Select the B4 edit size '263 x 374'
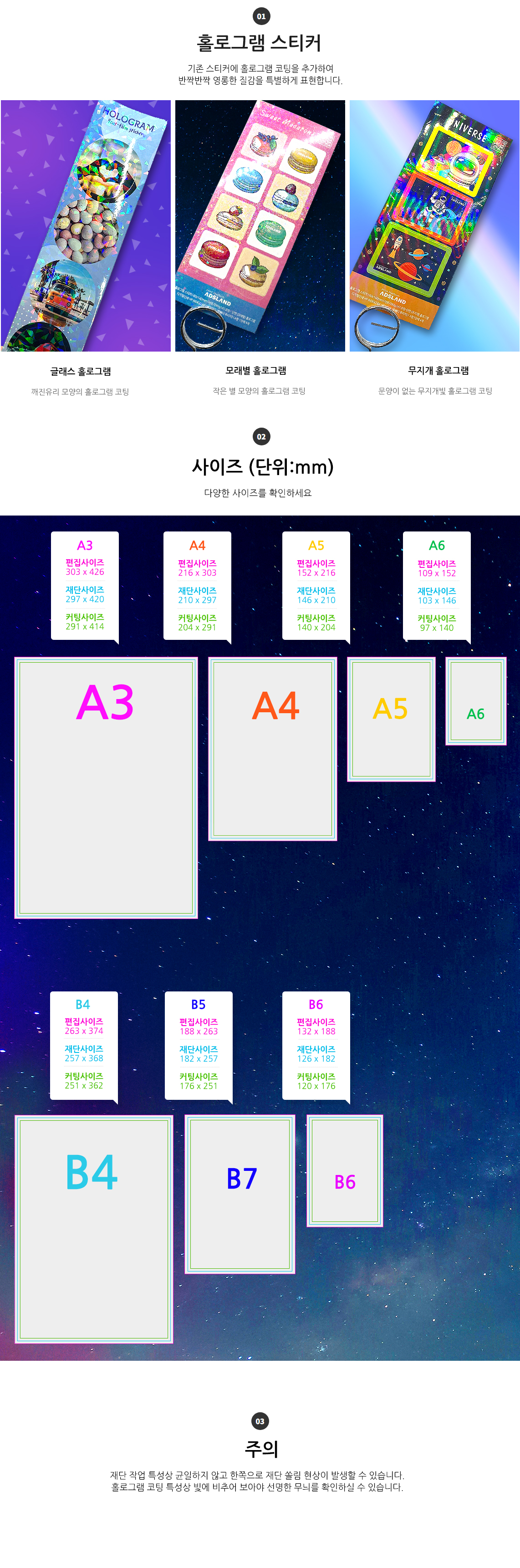This screenshot has height=1568, width=520. coord(84,1031)
